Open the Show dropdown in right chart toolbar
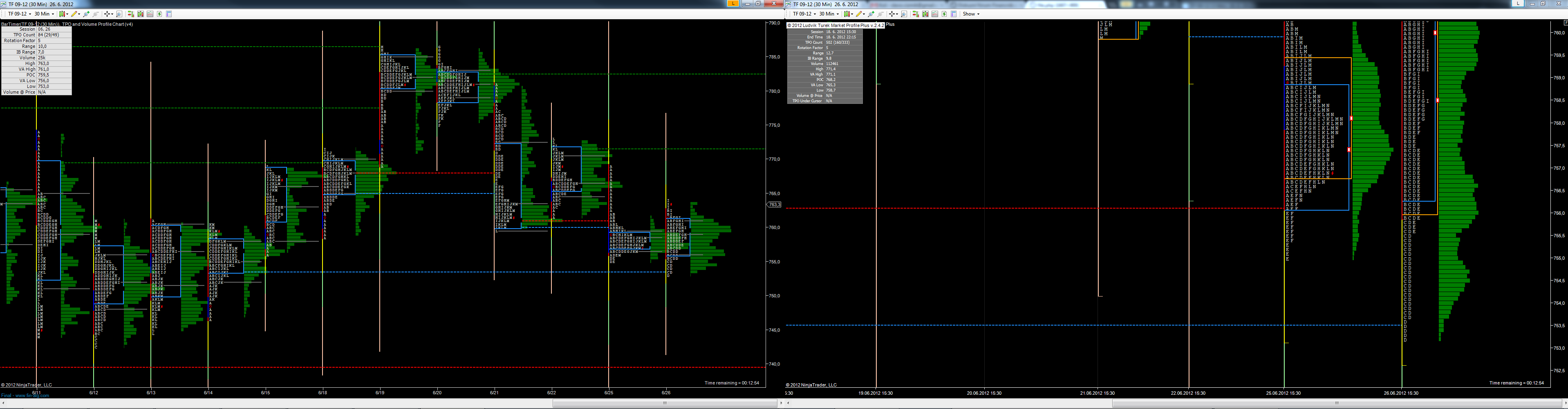1568x409 pixels. point(971,14)
